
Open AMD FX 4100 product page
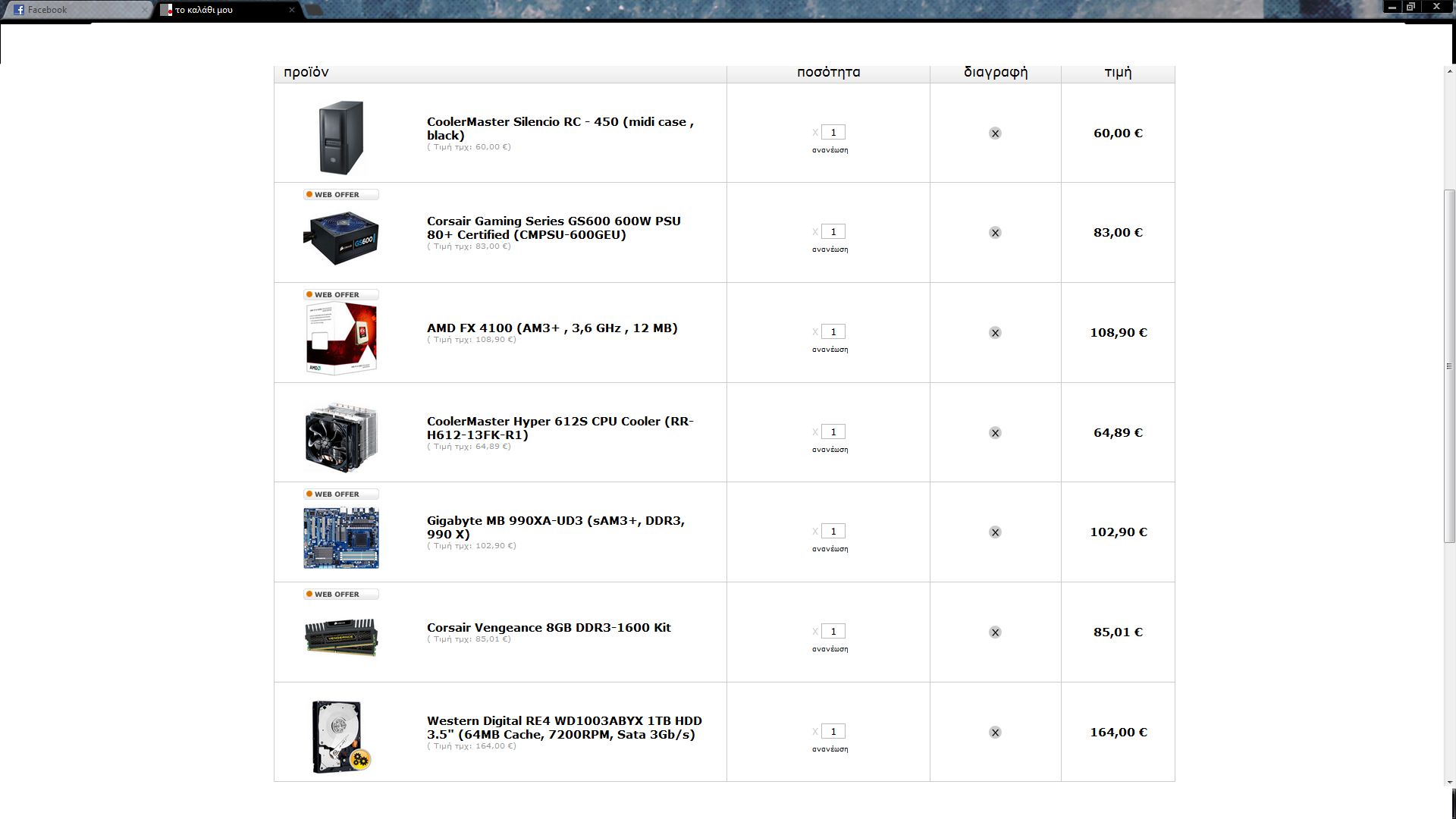[x=552, y=328]
